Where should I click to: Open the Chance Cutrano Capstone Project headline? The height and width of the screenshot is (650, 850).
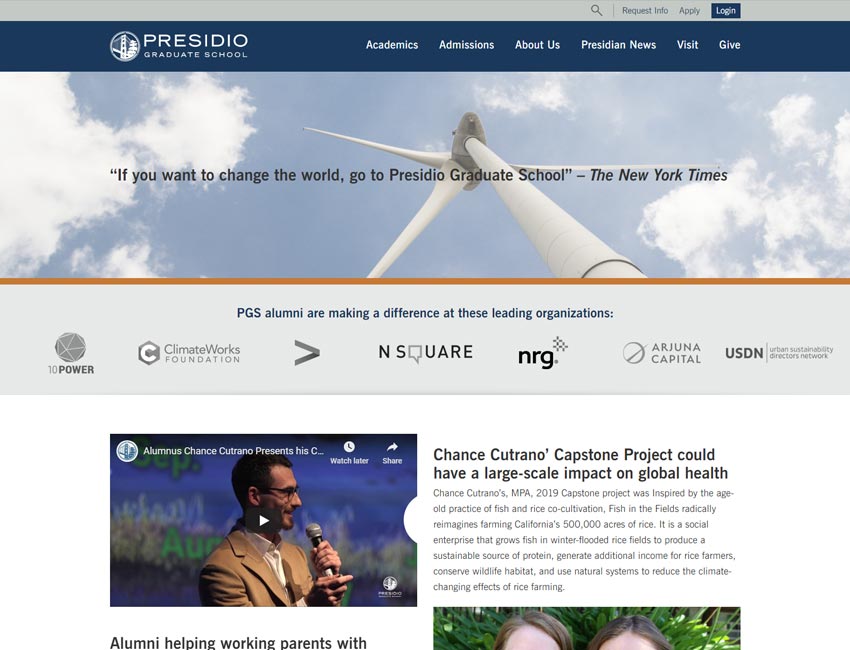pos(581,464)
